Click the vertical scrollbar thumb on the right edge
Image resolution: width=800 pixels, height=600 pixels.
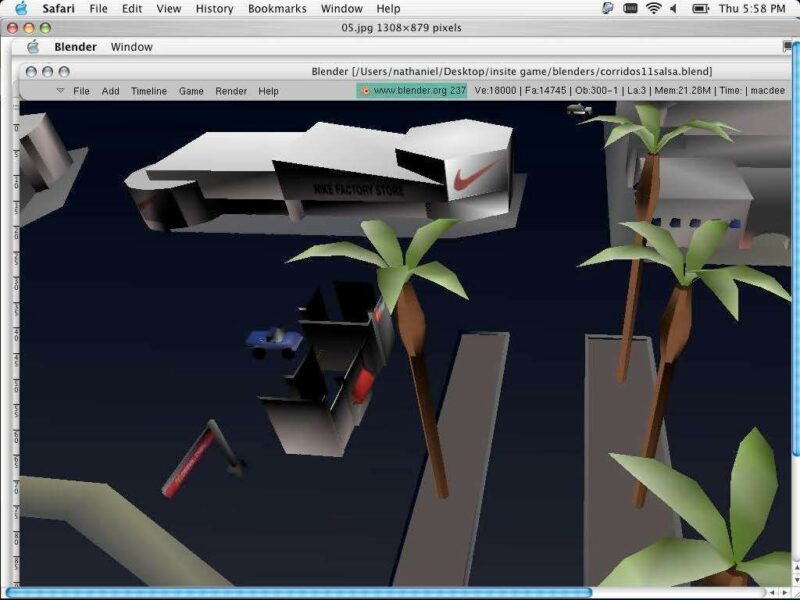point(796,247)
